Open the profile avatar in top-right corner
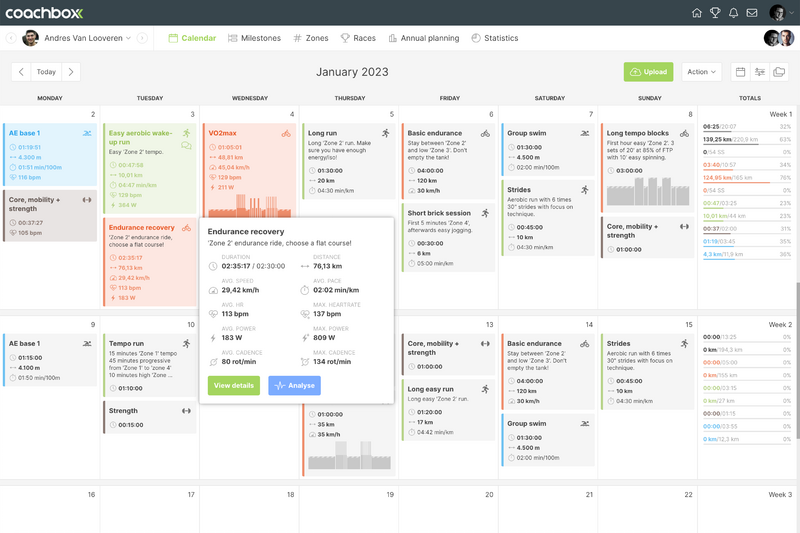Screen dimensions: 800x533 pos(777,12)
